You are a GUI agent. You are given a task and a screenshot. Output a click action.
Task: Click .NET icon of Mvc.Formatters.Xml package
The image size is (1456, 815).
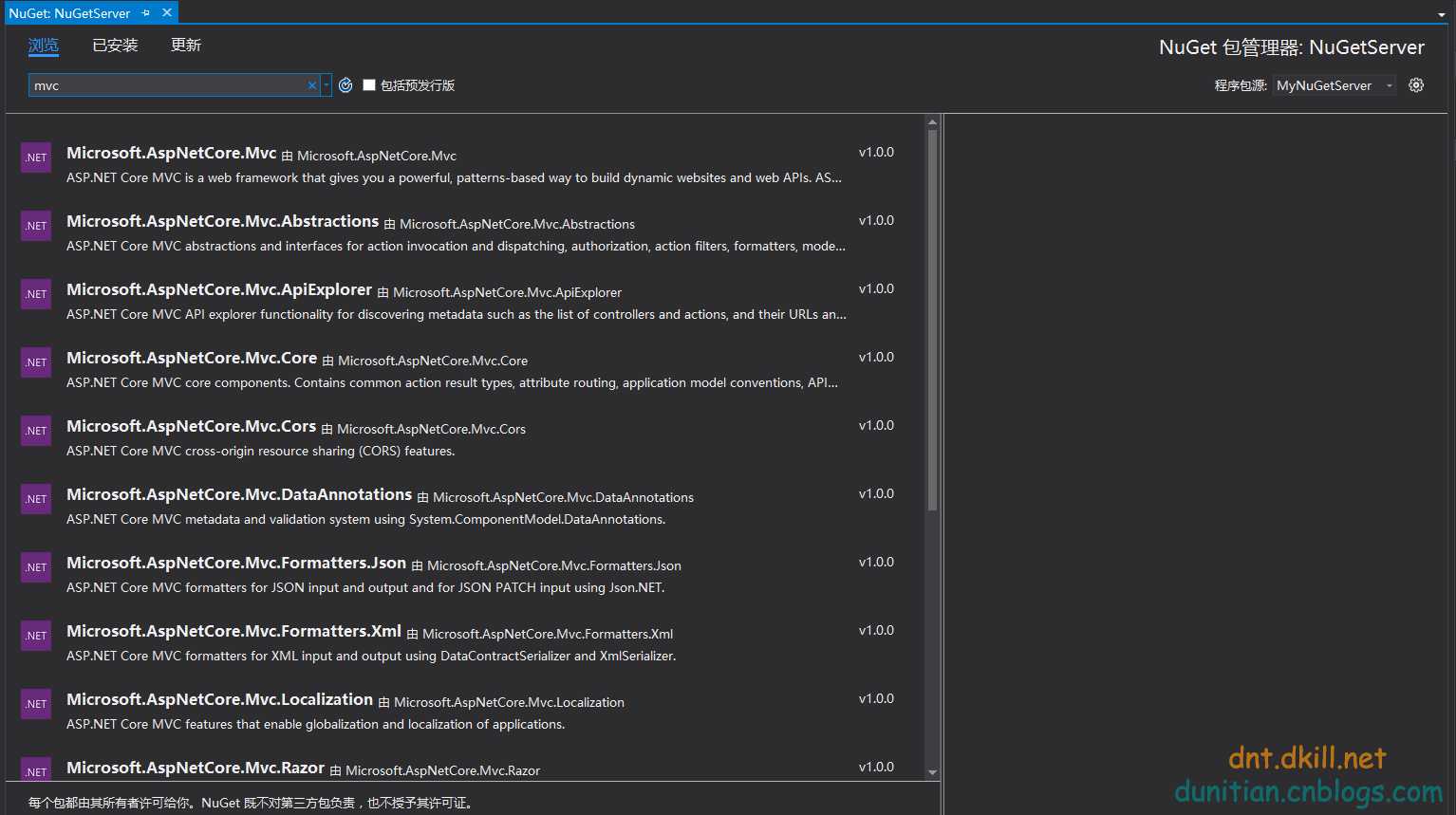pos(36,636)
